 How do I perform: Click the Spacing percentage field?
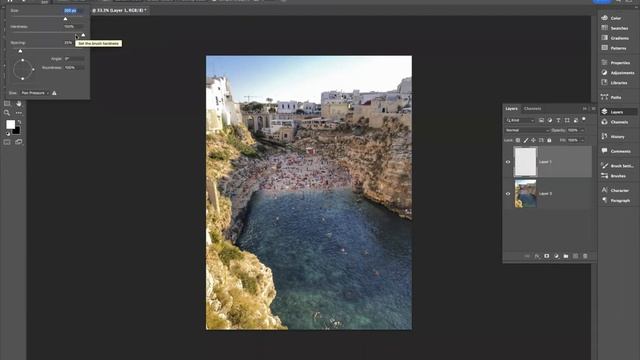[x=68, y=42]
